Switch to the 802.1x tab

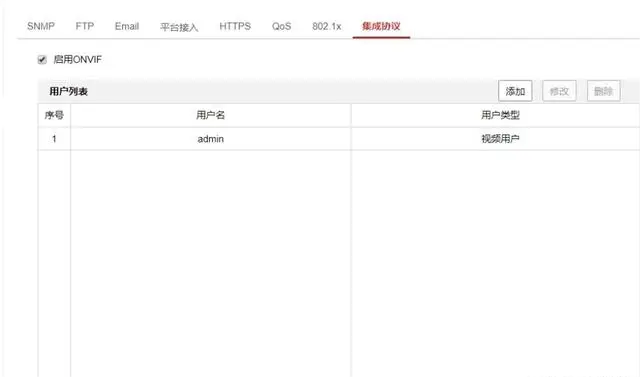point(327,26)
